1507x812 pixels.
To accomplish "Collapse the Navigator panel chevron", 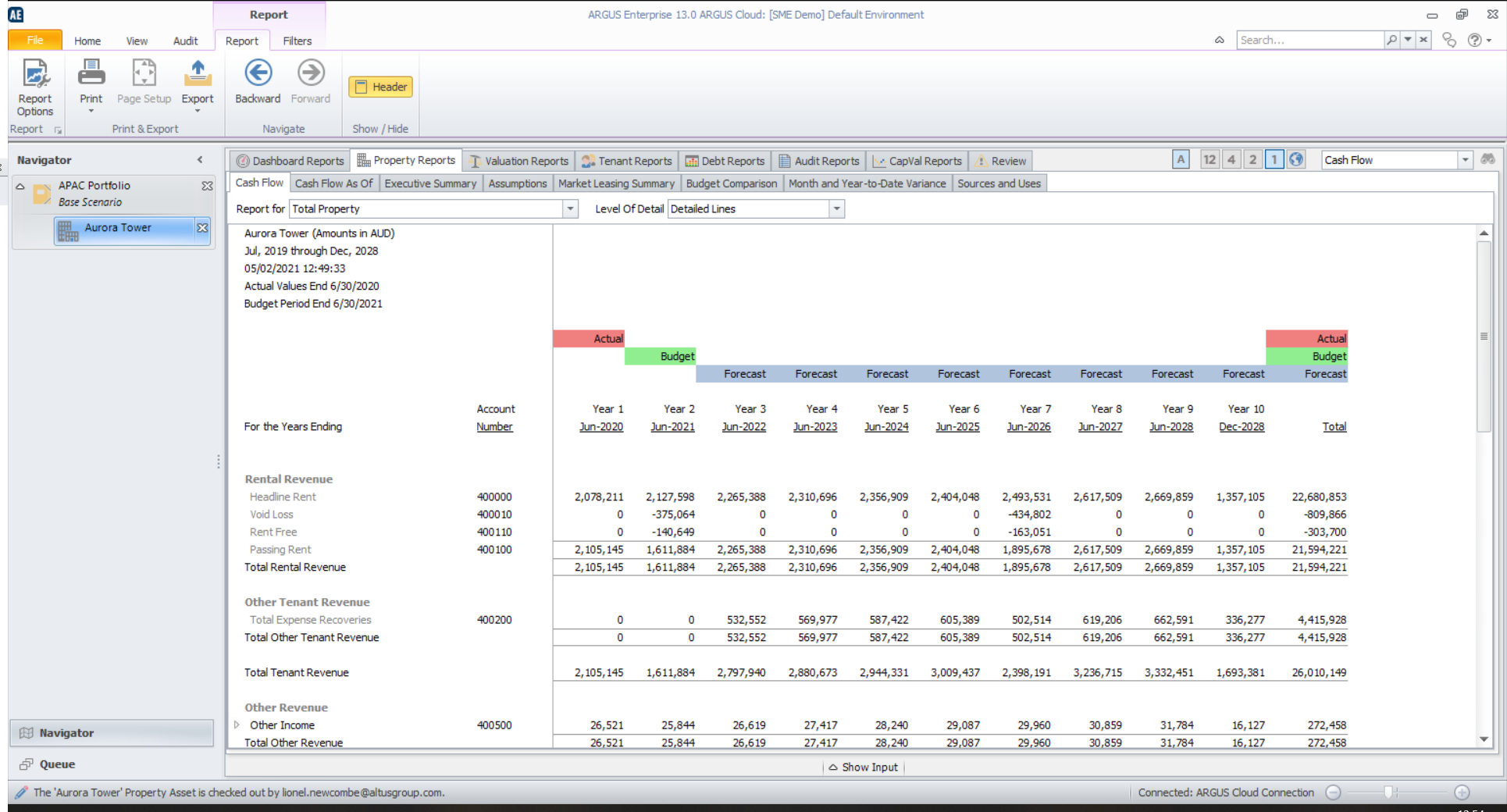I will (x=201, y=159).
